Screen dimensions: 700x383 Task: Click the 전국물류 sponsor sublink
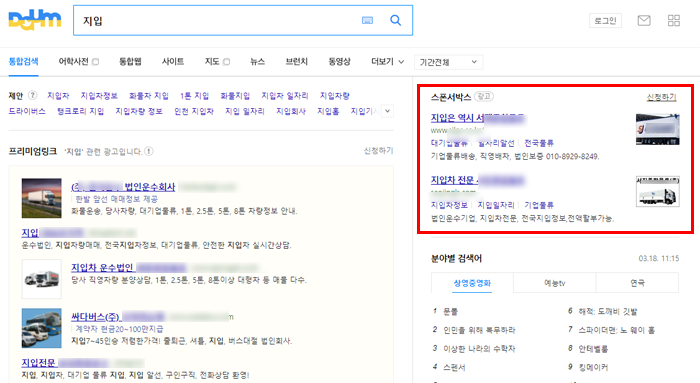point(539,143)
